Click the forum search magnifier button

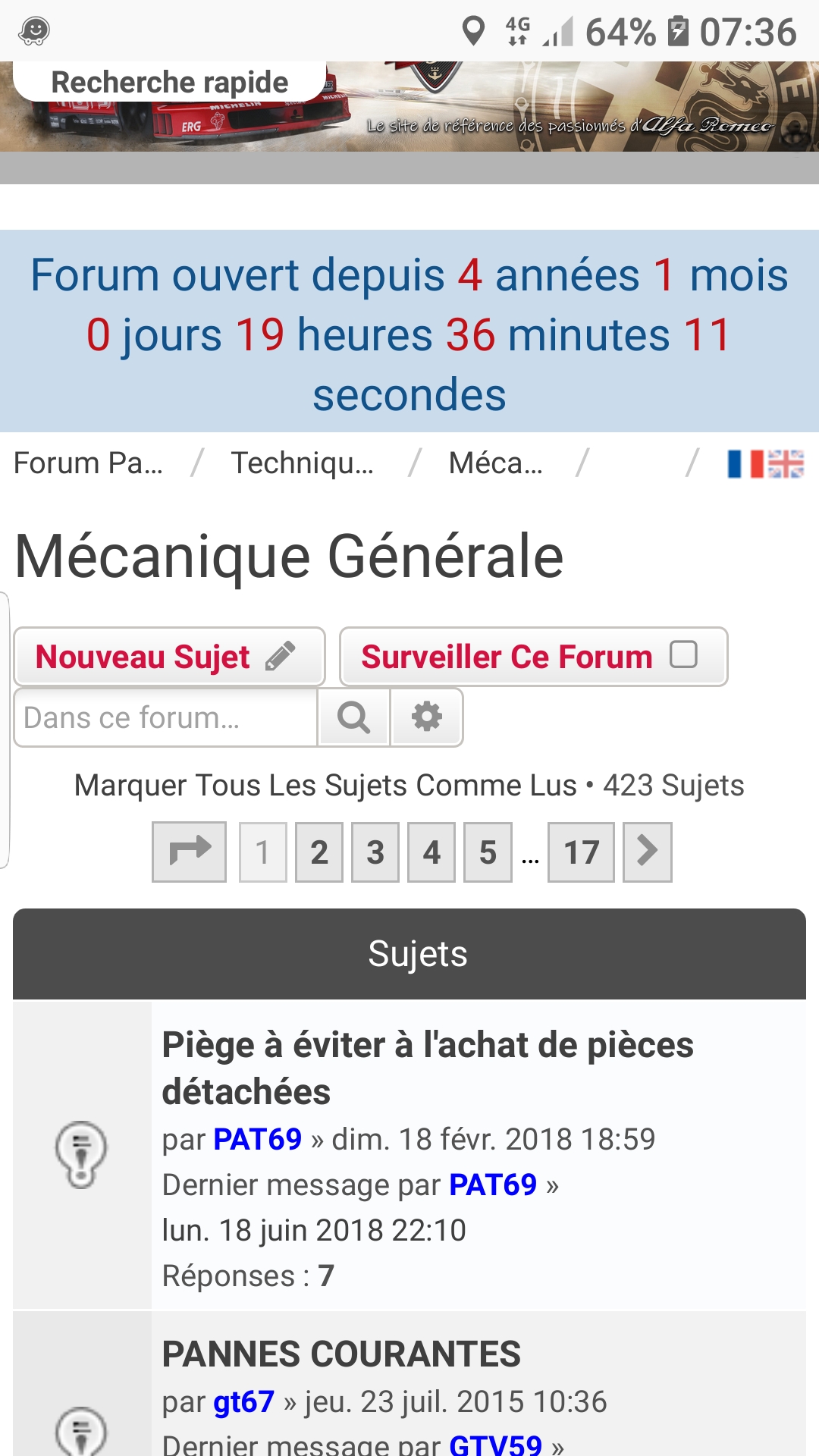pos(353,717)
